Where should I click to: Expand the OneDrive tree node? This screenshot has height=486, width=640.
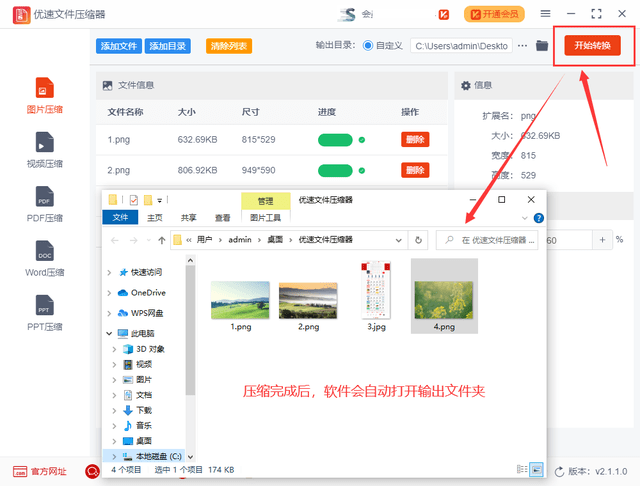[x=109, y=293]
